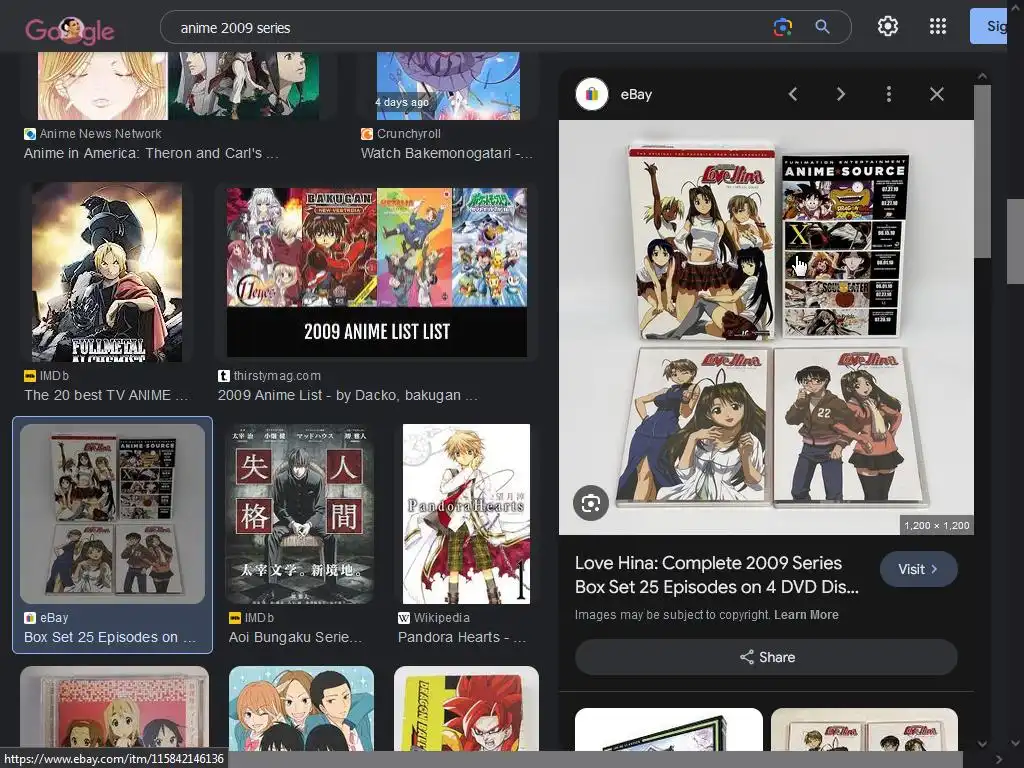The image size is (1024, 768).
Task: Select the eBay Love Hina box set thumbnail
Action: tap(112, 513)
